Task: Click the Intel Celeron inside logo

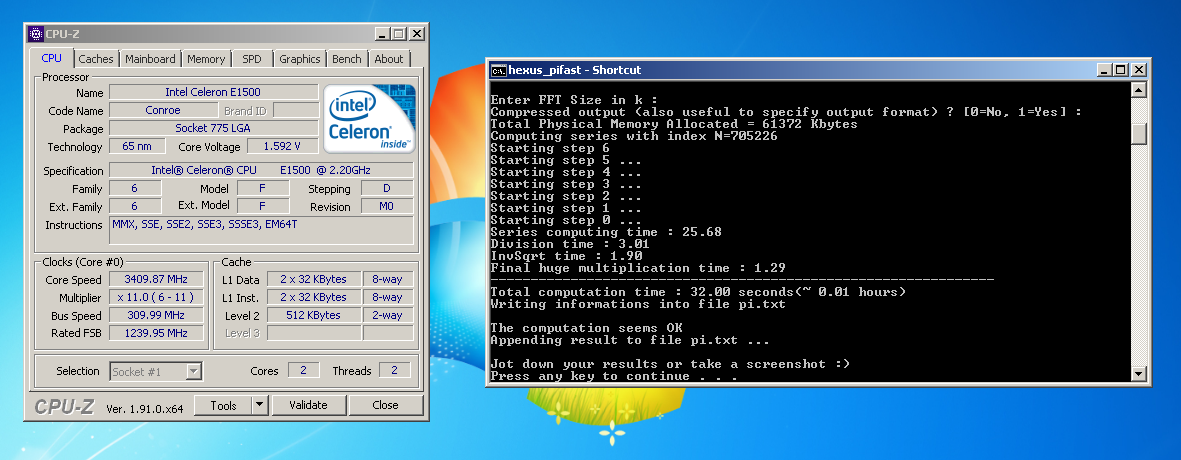Action: (369, 118)
